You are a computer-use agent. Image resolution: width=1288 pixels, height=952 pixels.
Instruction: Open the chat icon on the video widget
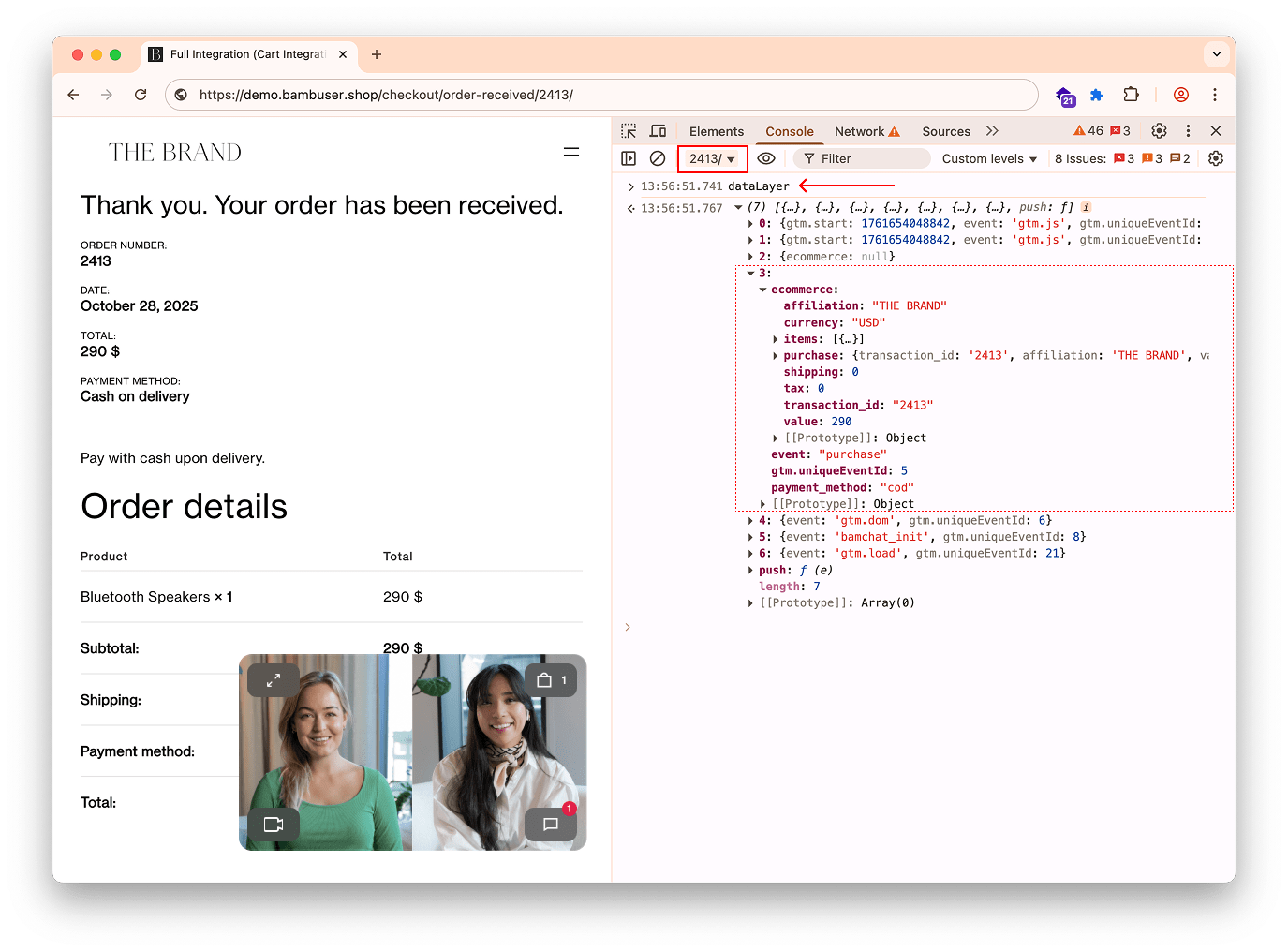(x=551, y=825)
